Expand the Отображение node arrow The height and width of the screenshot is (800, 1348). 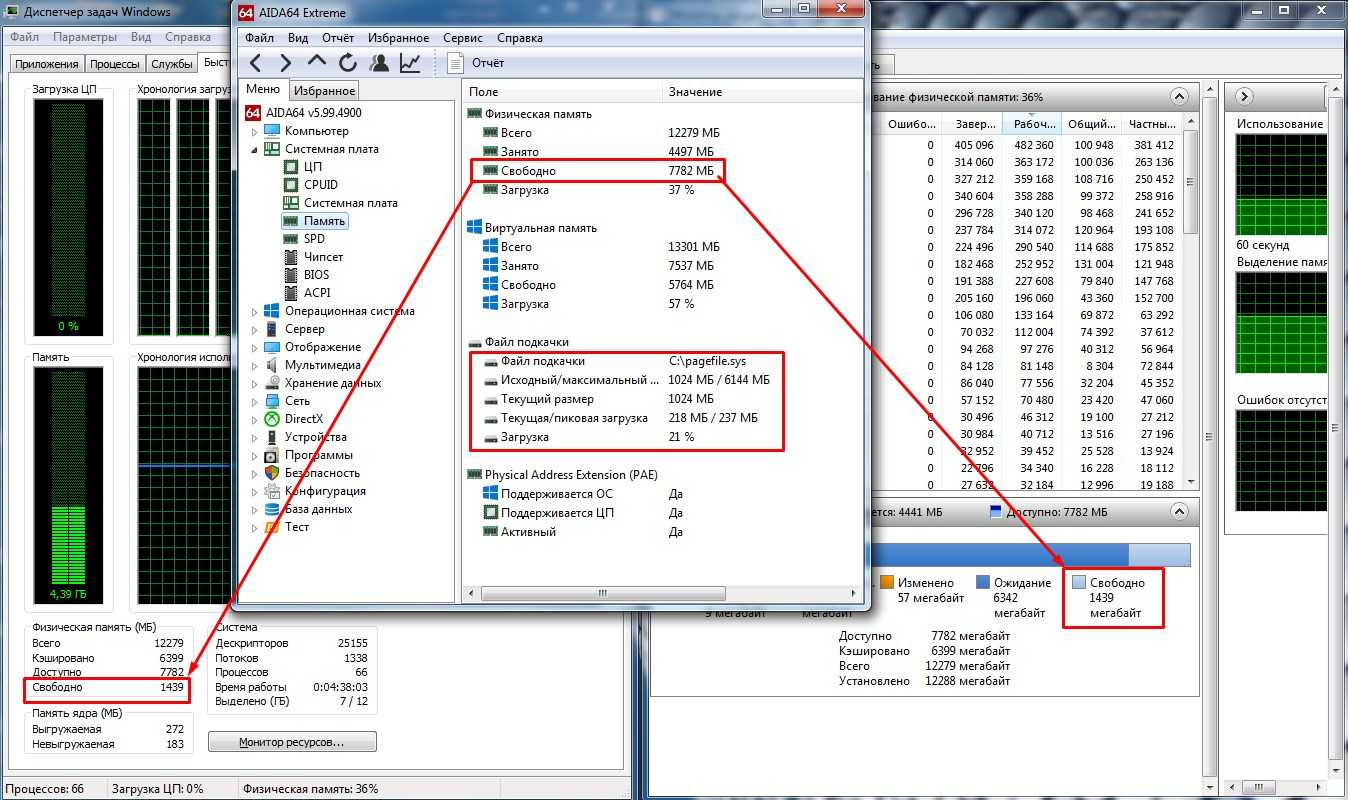(x=254, y=347)
